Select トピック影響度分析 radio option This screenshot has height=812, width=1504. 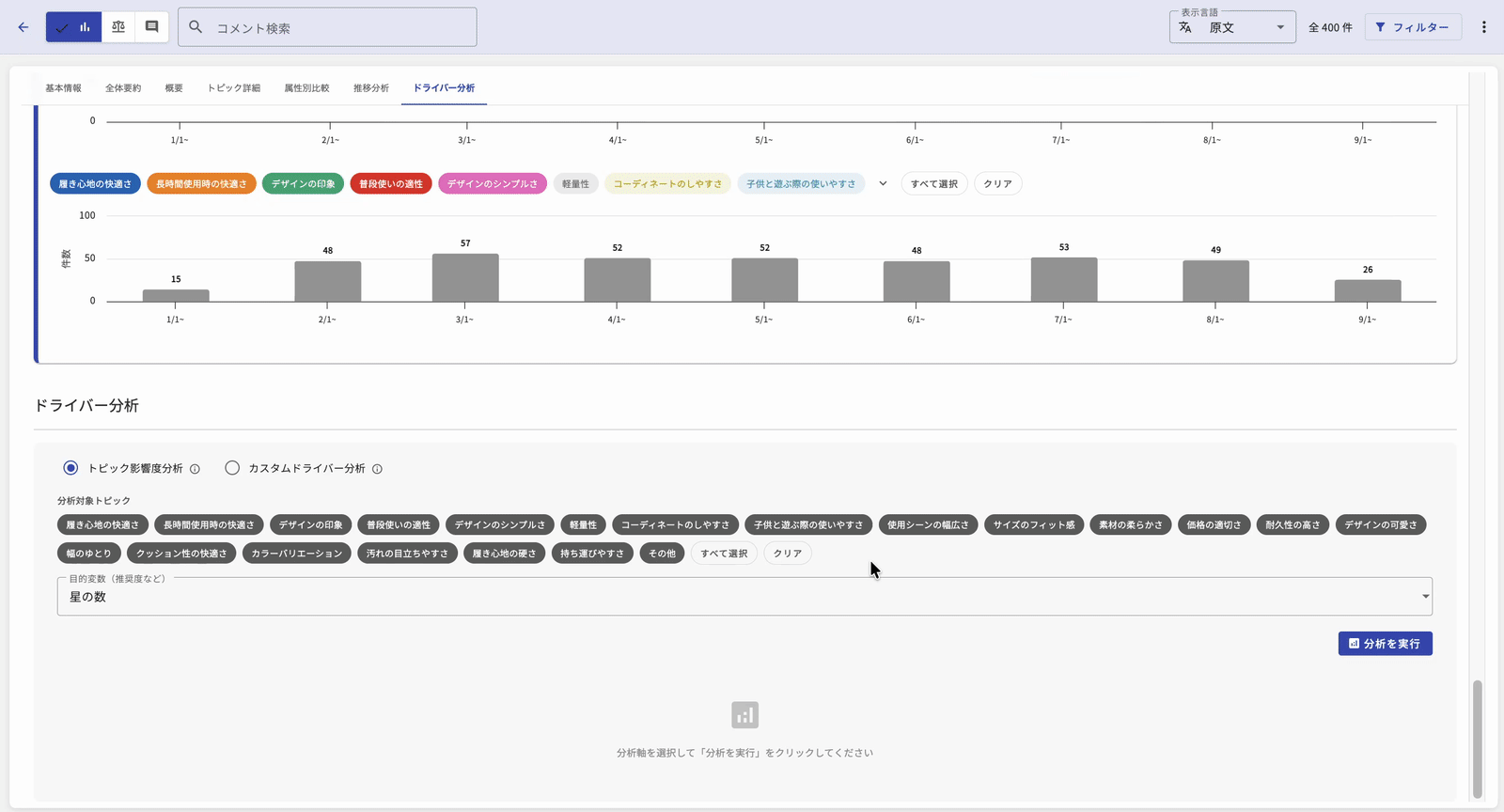[x=70, y=468]
